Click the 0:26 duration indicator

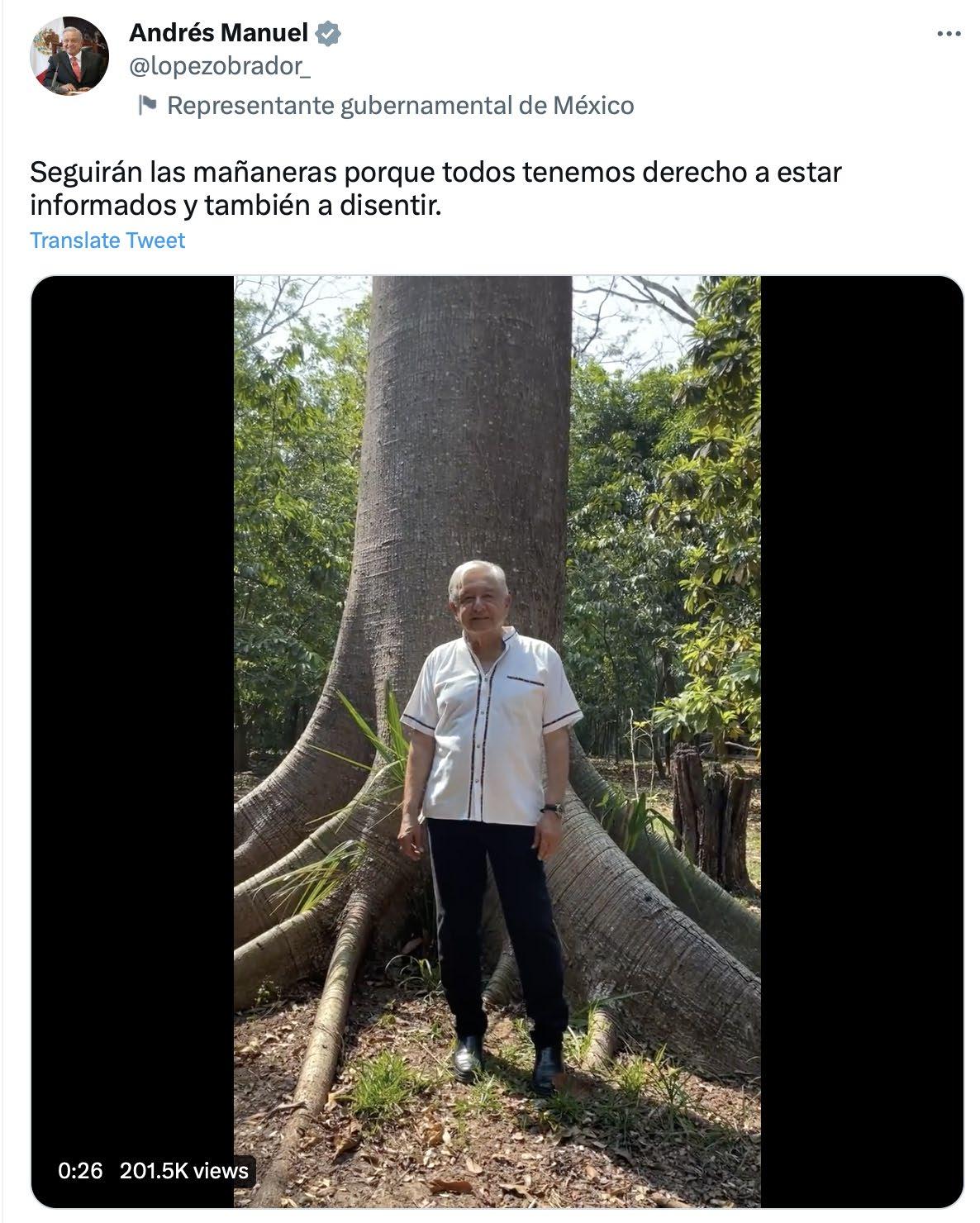coord(81,1171)
